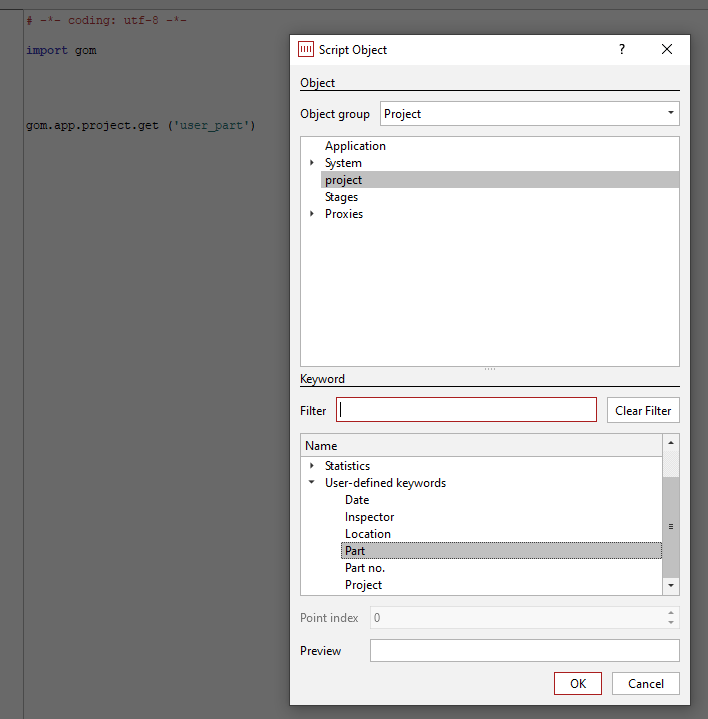Screen dimensions: 708x719
Task: Select Stages in the object tree
Action: 341,197
